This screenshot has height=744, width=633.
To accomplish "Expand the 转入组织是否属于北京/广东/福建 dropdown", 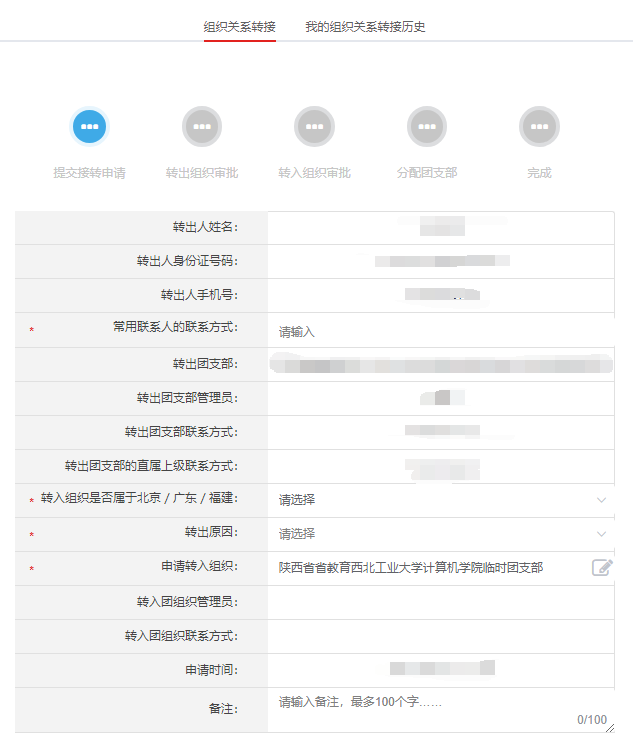I will pyautogui.click(x=440, y=500).
